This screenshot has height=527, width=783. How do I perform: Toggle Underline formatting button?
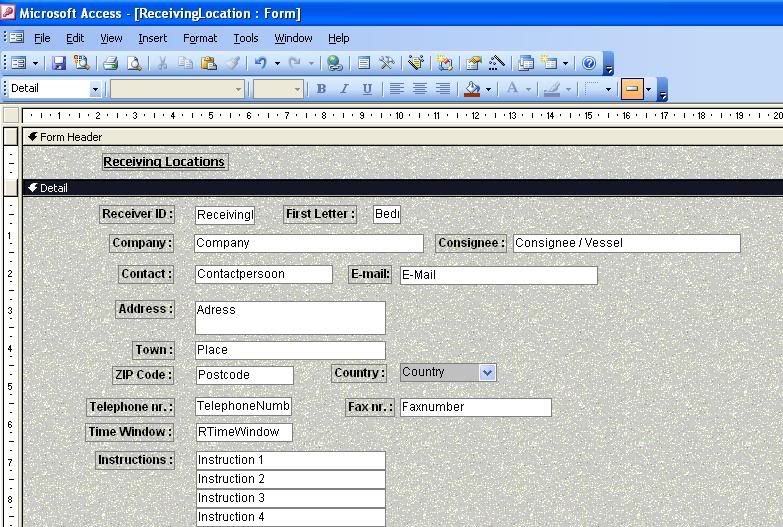click(367, 89)
